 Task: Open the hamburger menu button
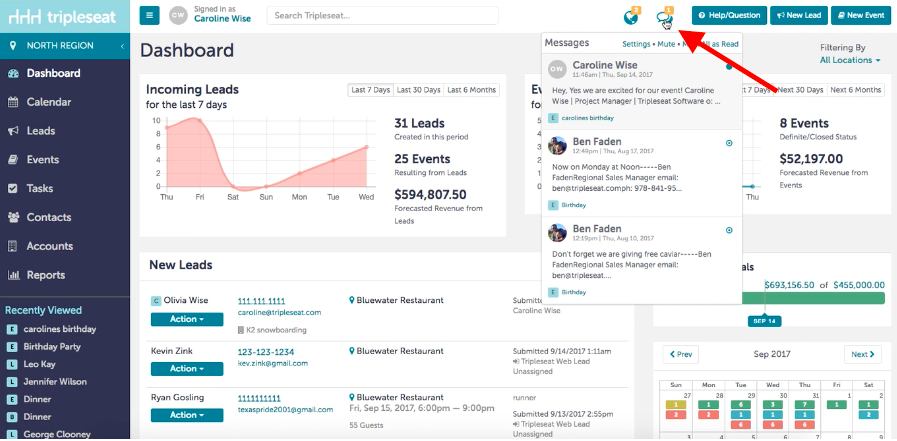[149, 15]
